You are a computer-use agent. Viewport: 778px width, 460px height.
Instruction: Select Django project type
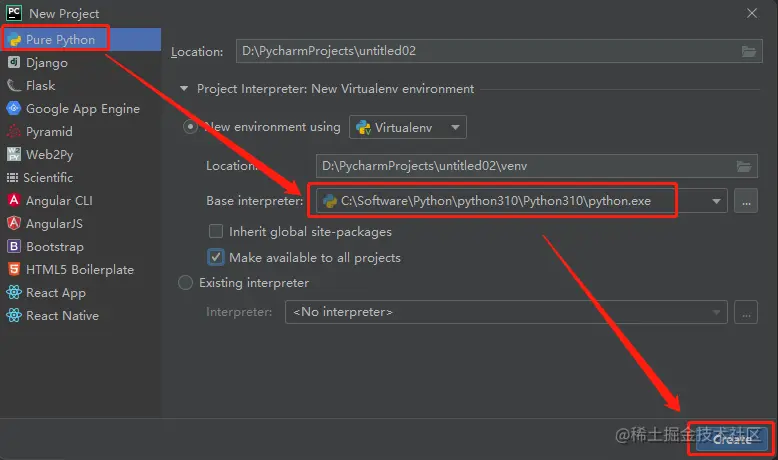[x=81, y=63]
